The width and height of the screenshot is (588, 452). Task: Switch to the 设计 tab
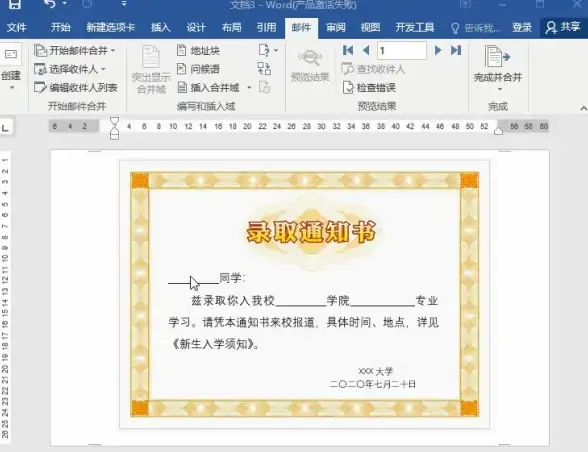(x=196, y=27)
